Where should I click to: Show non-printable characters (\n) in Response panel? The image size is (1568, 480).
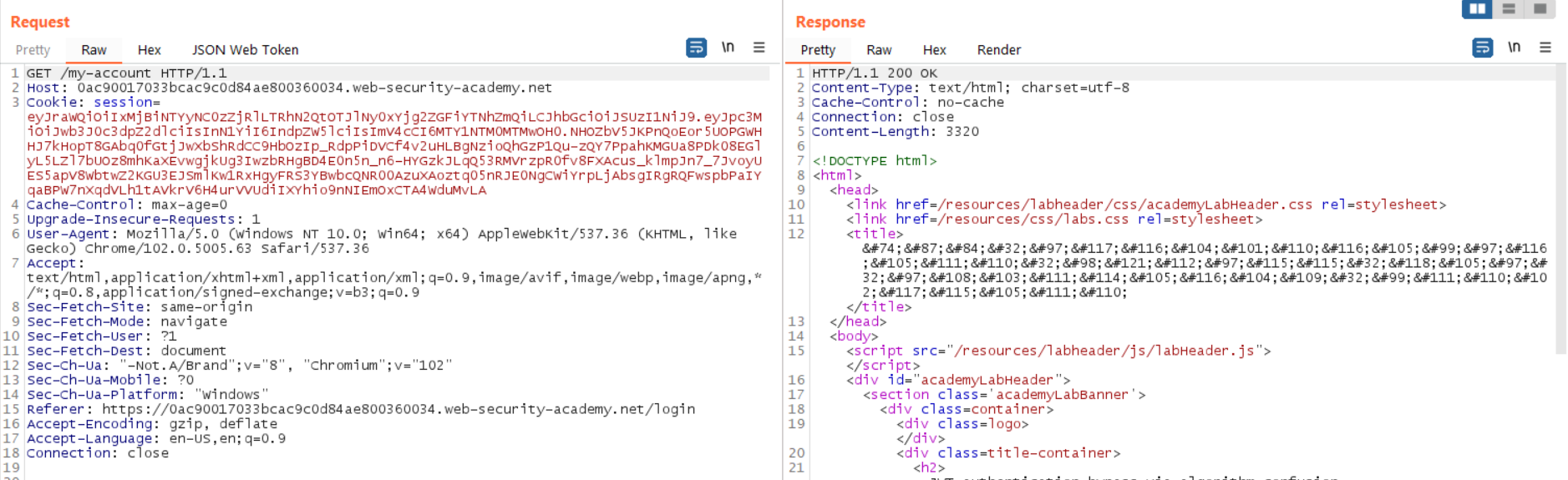pyautogui.click(x=1514, y=48)
